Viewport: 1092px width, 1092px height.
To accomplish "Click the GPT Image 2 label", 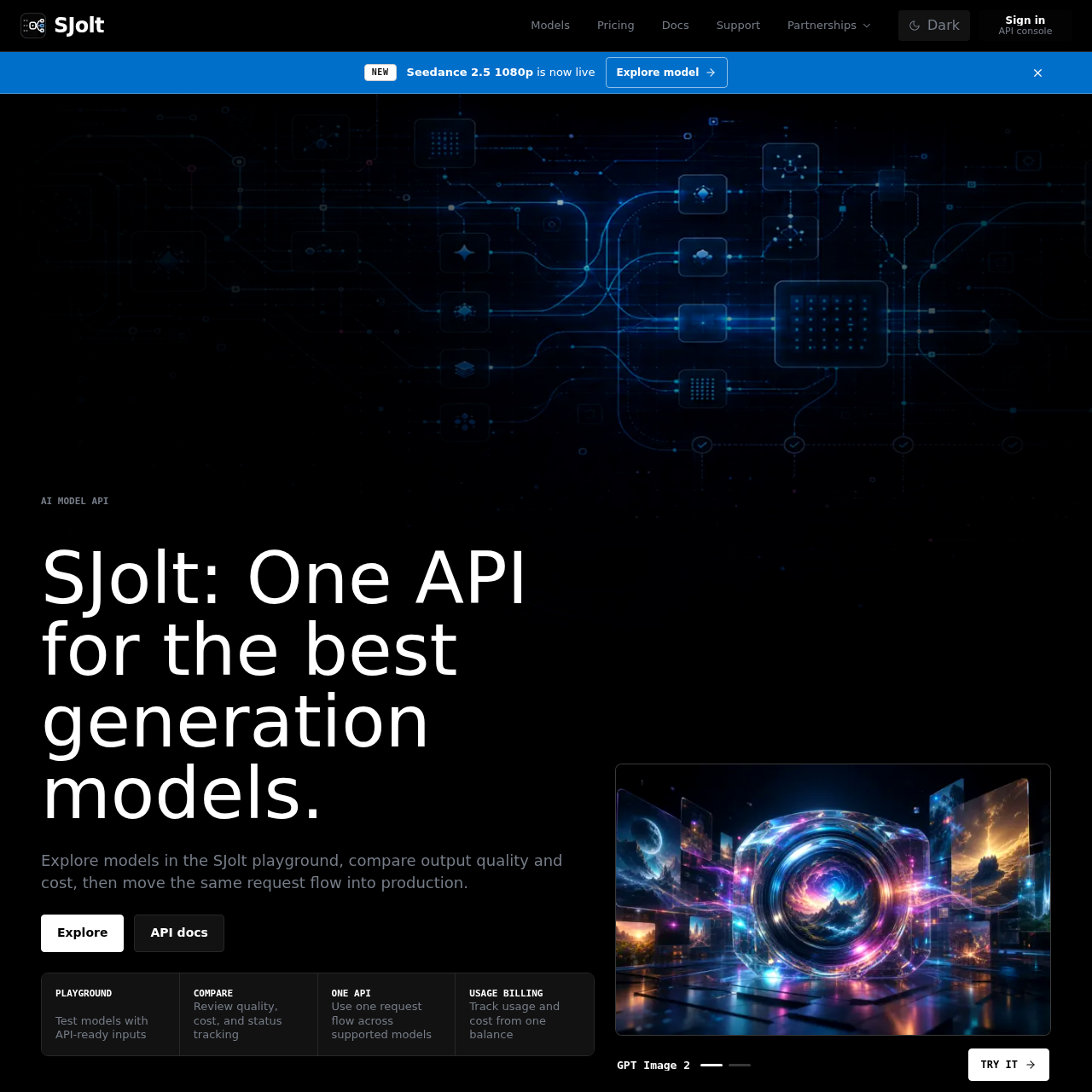I will click(x=653, y=1066).
